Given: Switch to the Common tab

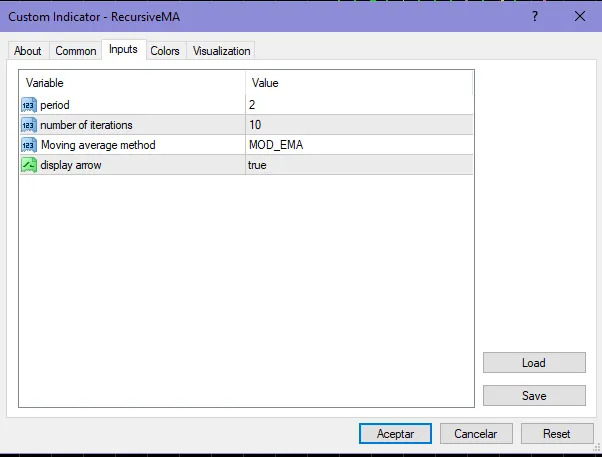Looking at the screenshot, I should (76, 51).
